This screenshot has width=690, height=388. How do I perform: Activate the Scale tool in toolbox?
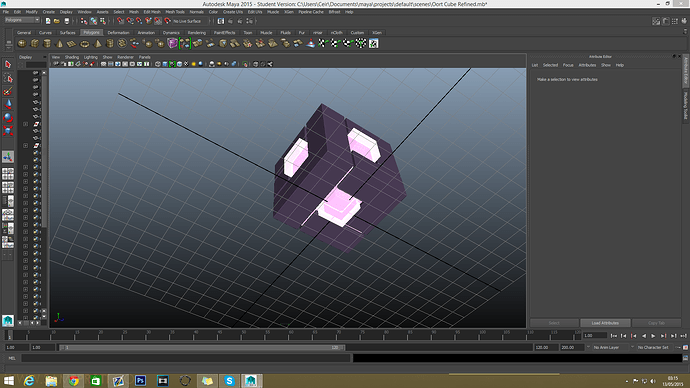(7, 131)
